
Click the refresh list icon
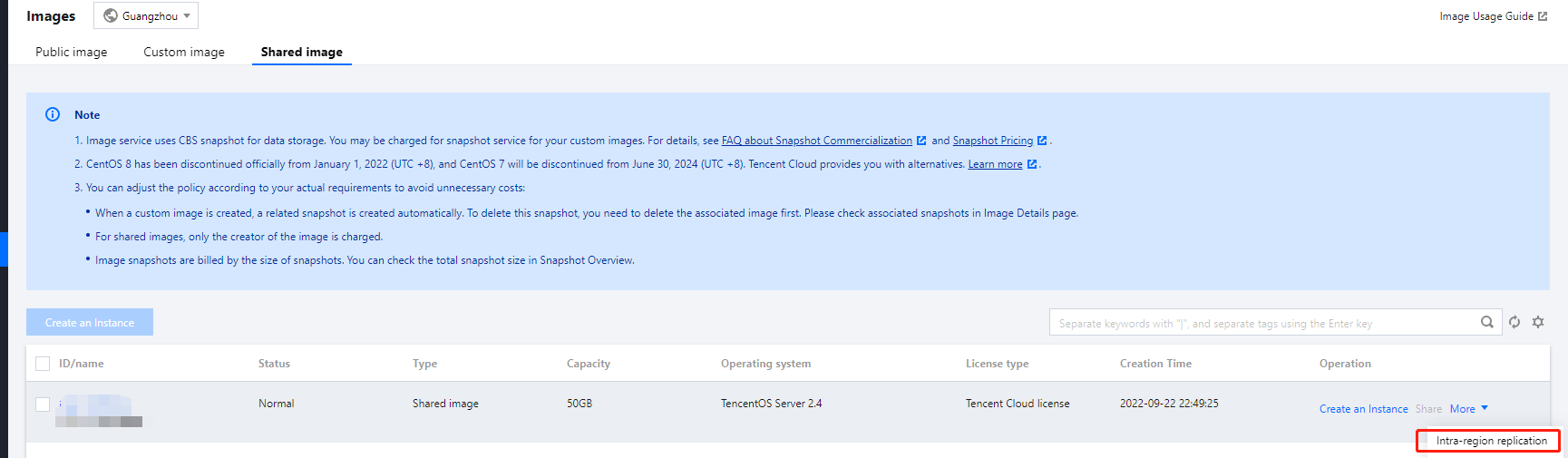1514,322
